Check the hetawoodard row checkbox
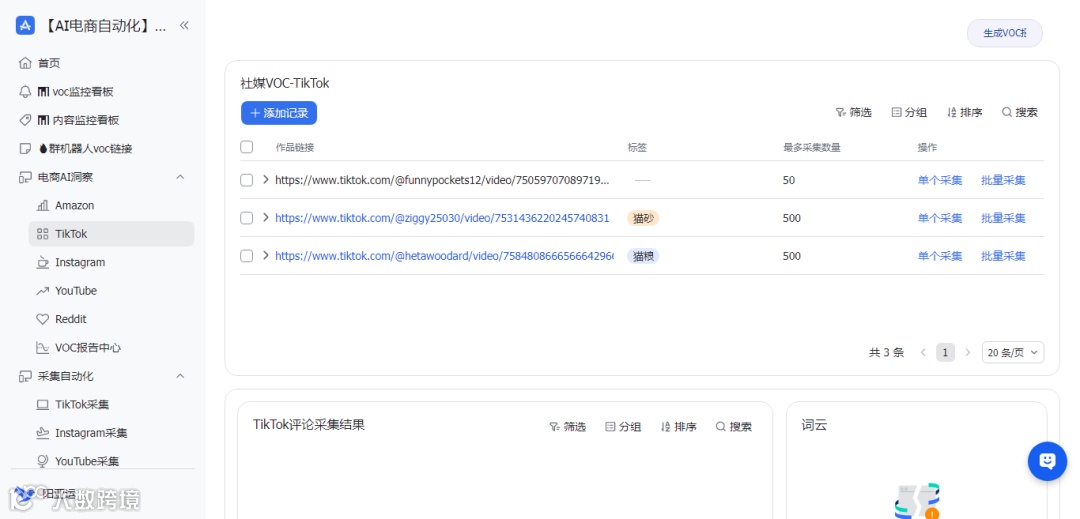Image resolution: width=1080 pixels, height=519 pixels. point(247,256)
